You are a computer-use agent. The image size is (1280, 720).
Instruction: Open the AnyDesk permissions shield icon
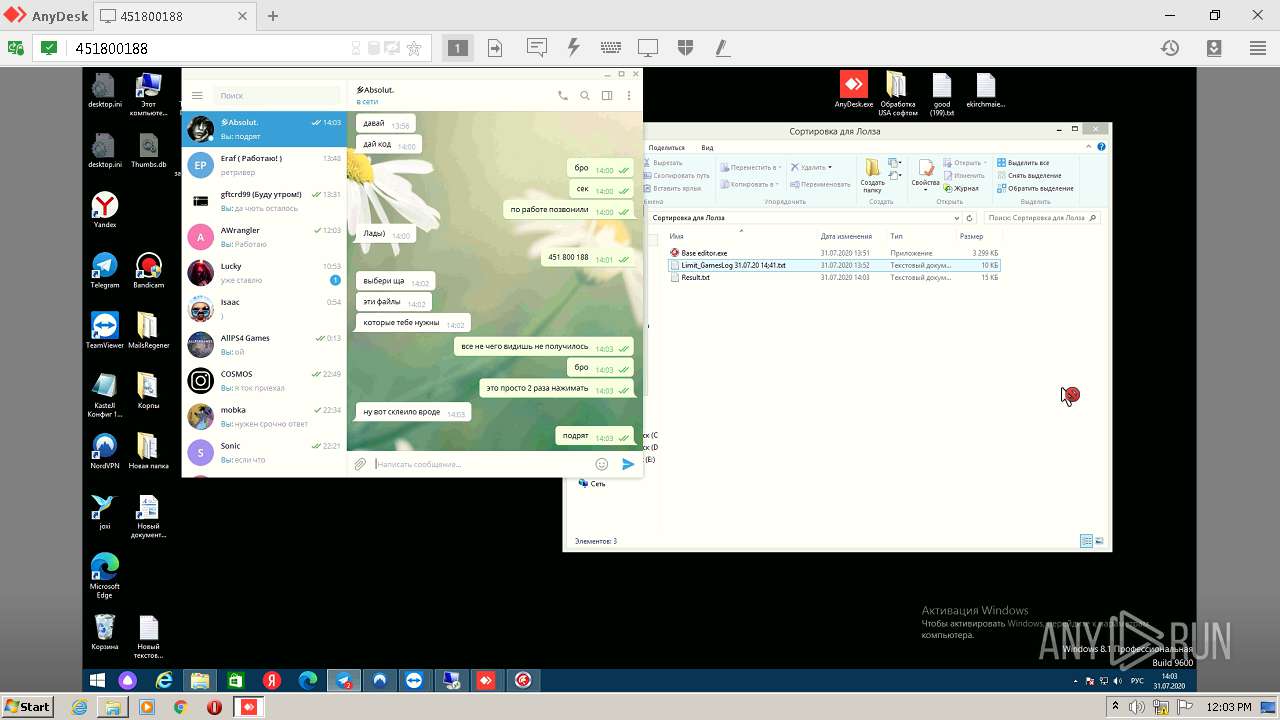[x=685, y=48]
